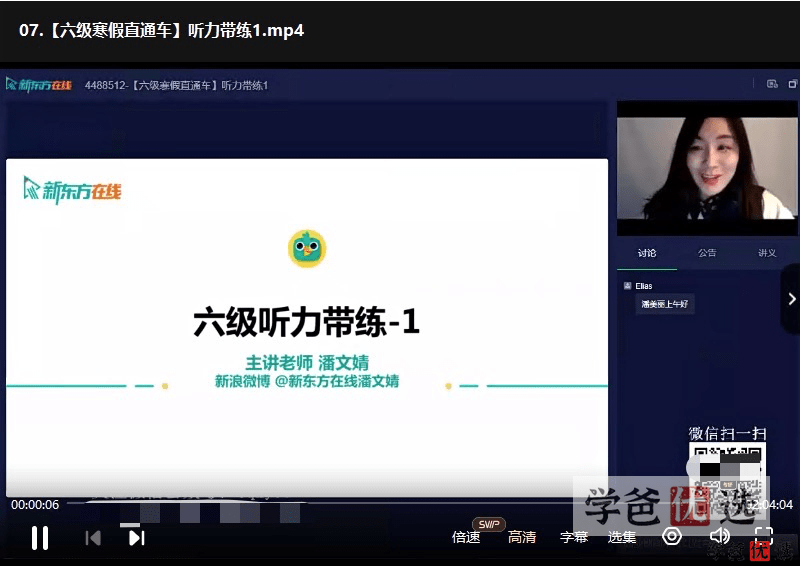Click the Weibo handle @新东方在线潘文婧
Image resolution: width=800 pixels, height=566 pixels.
click(337, 381)
